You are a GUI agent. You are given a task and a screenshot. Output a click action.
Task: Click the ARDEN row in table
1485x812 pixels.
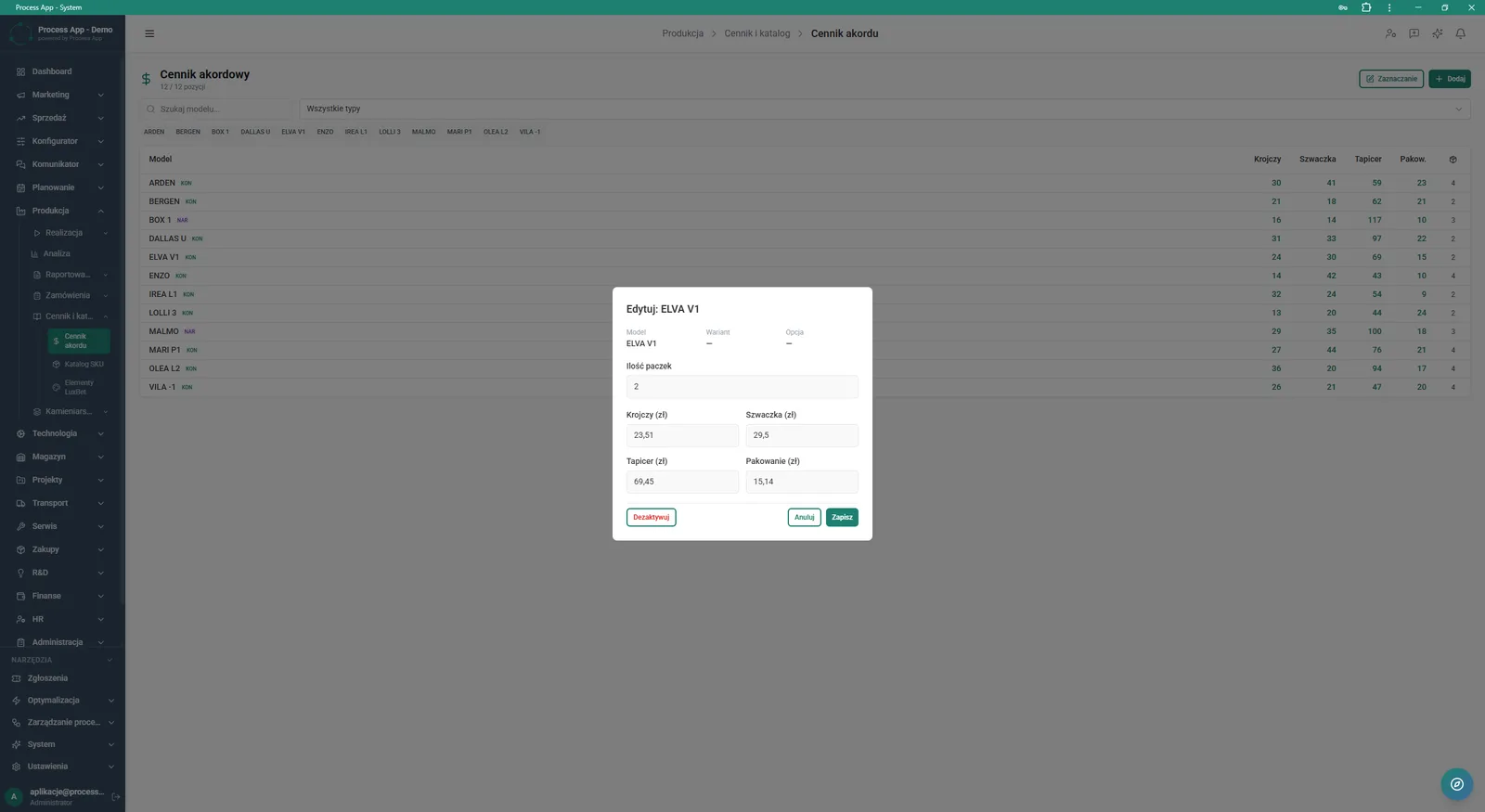[x=805, y=183]
